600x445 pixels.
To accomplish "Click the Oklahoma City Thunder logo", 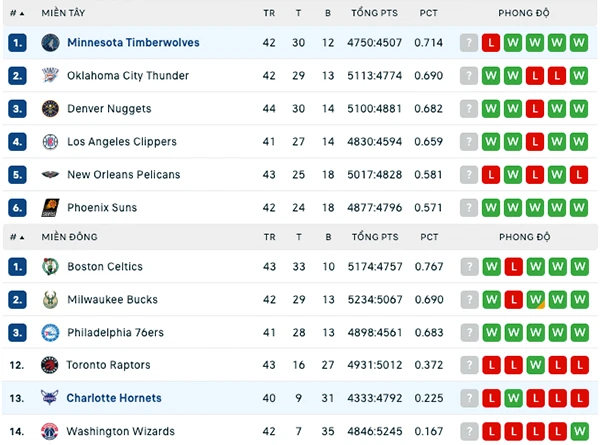I will pyautogui.click(x=50, y=75).
